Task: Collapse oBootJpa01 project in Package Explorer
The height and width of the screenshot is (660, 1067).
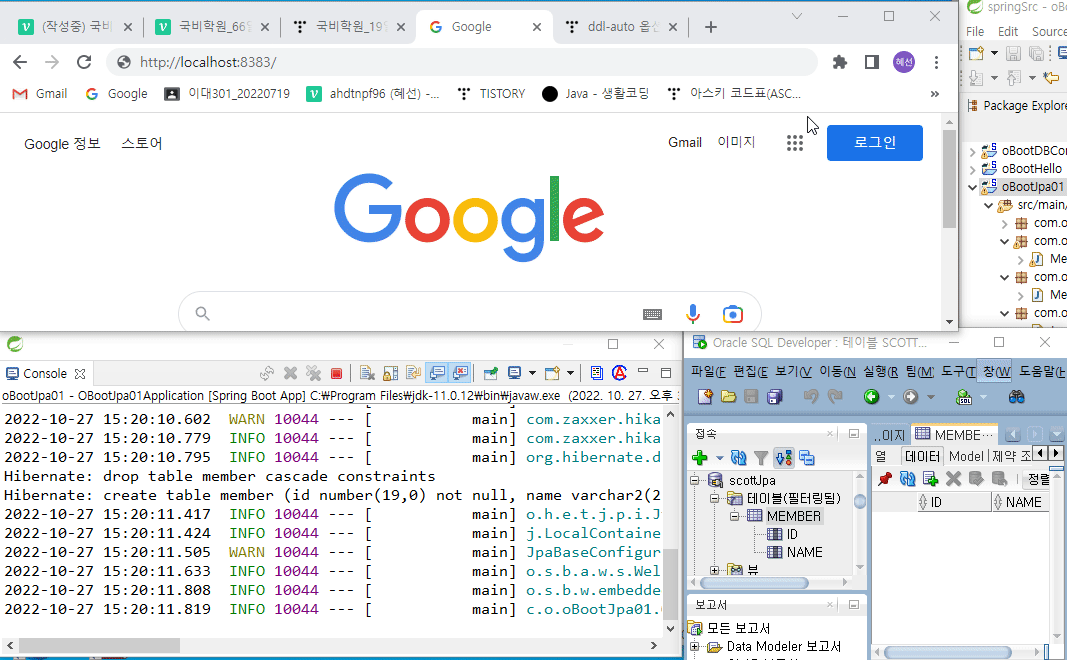Action: 972,187
